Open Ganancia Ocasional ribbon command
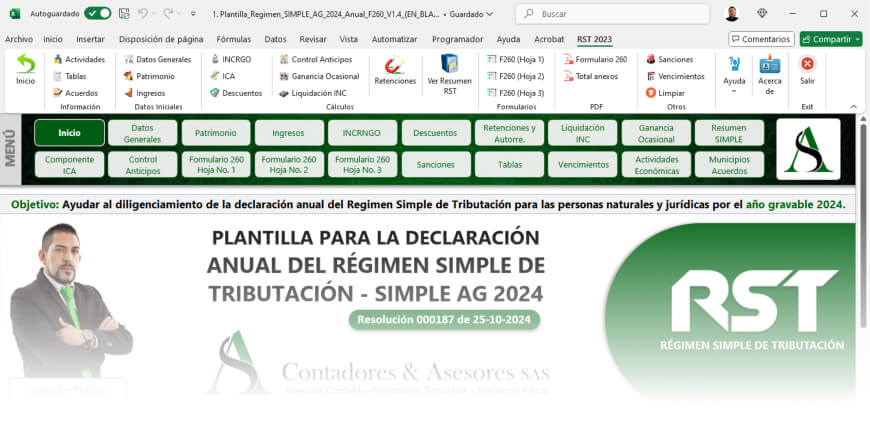The image size is (870, 432). point(319,77)
